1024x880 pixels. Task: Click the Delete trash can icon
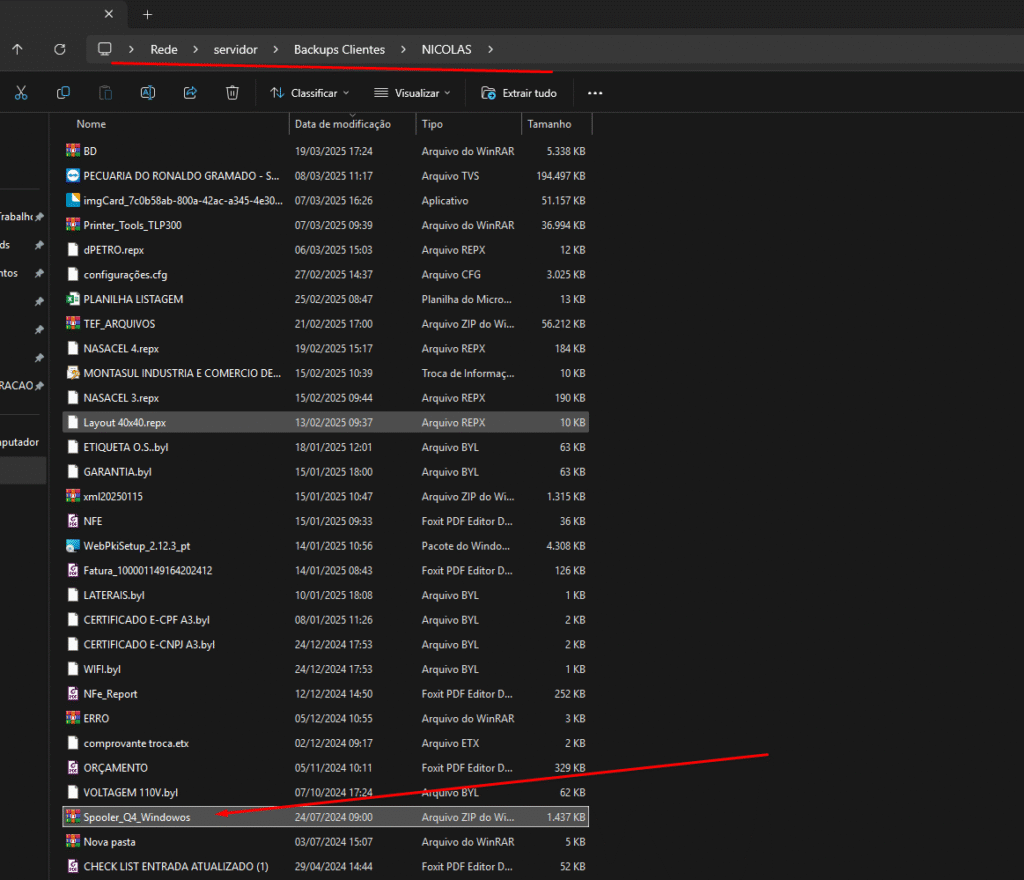[232, 93]
